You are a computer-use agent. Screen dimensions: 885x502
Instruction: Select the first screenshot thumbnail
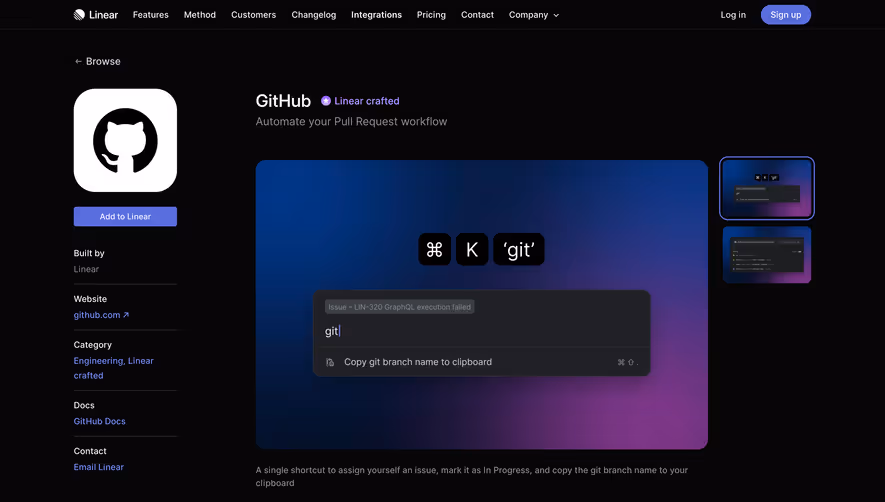(x=766, y=188)
